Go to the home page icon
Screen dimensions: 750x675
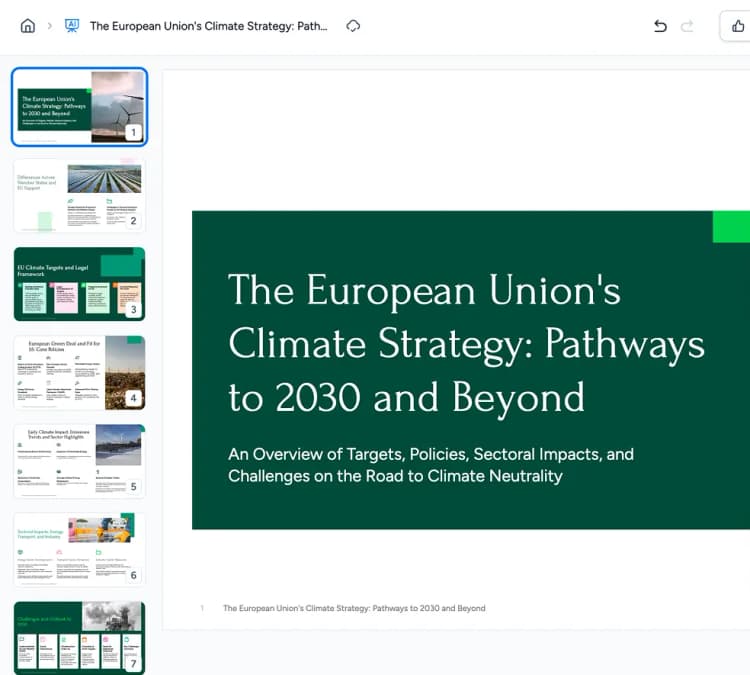pyautogui.click(x=28, y=26)
